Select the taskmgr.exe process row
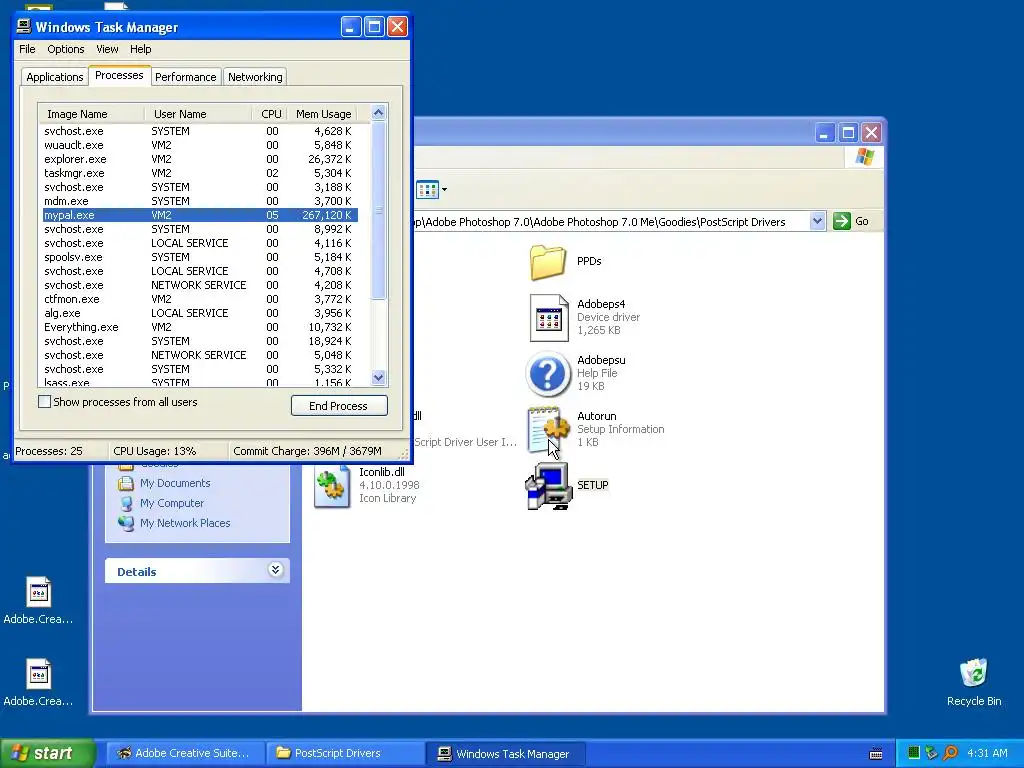The image size is (1024, 768). coord(200,173)
